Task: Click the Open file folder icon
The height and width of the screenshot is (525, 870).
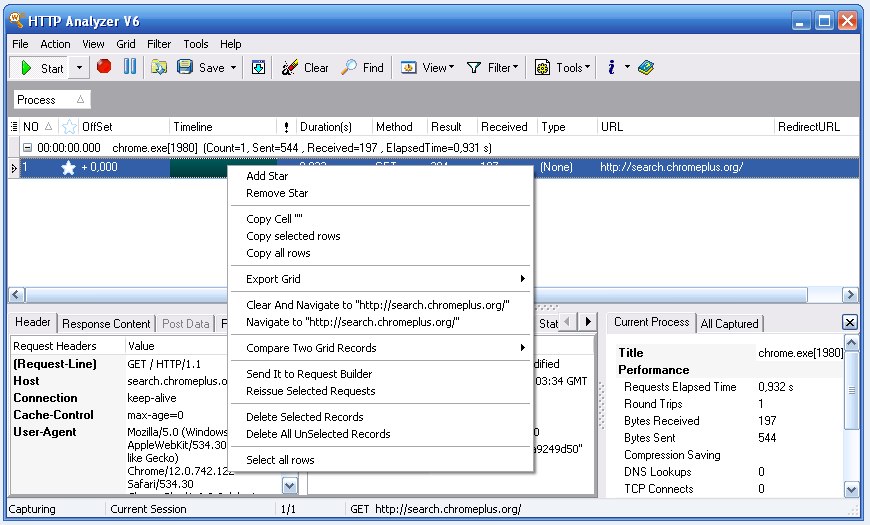Action: (159, 67)
